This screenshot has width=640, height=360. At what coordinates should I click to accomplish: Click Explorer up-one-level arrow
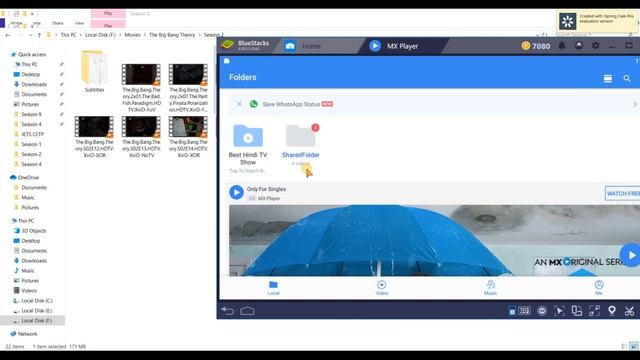click(x=39, y=35)
